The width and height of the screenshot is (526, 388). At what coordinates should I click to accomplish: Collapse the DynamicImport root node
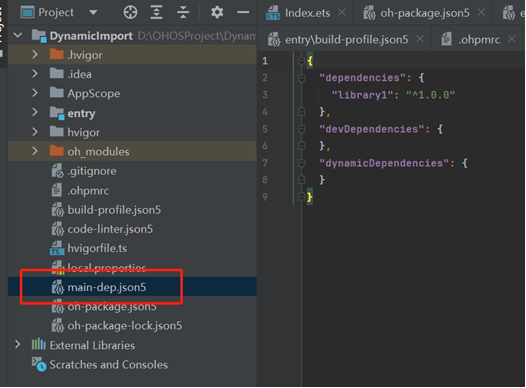pos(18,35)
